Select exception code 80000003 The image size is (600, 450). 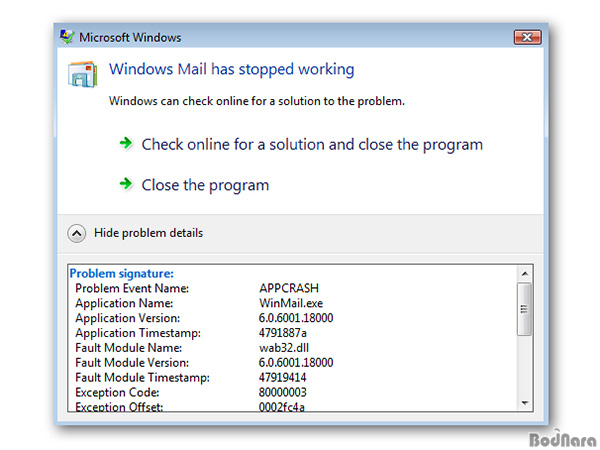282,392
